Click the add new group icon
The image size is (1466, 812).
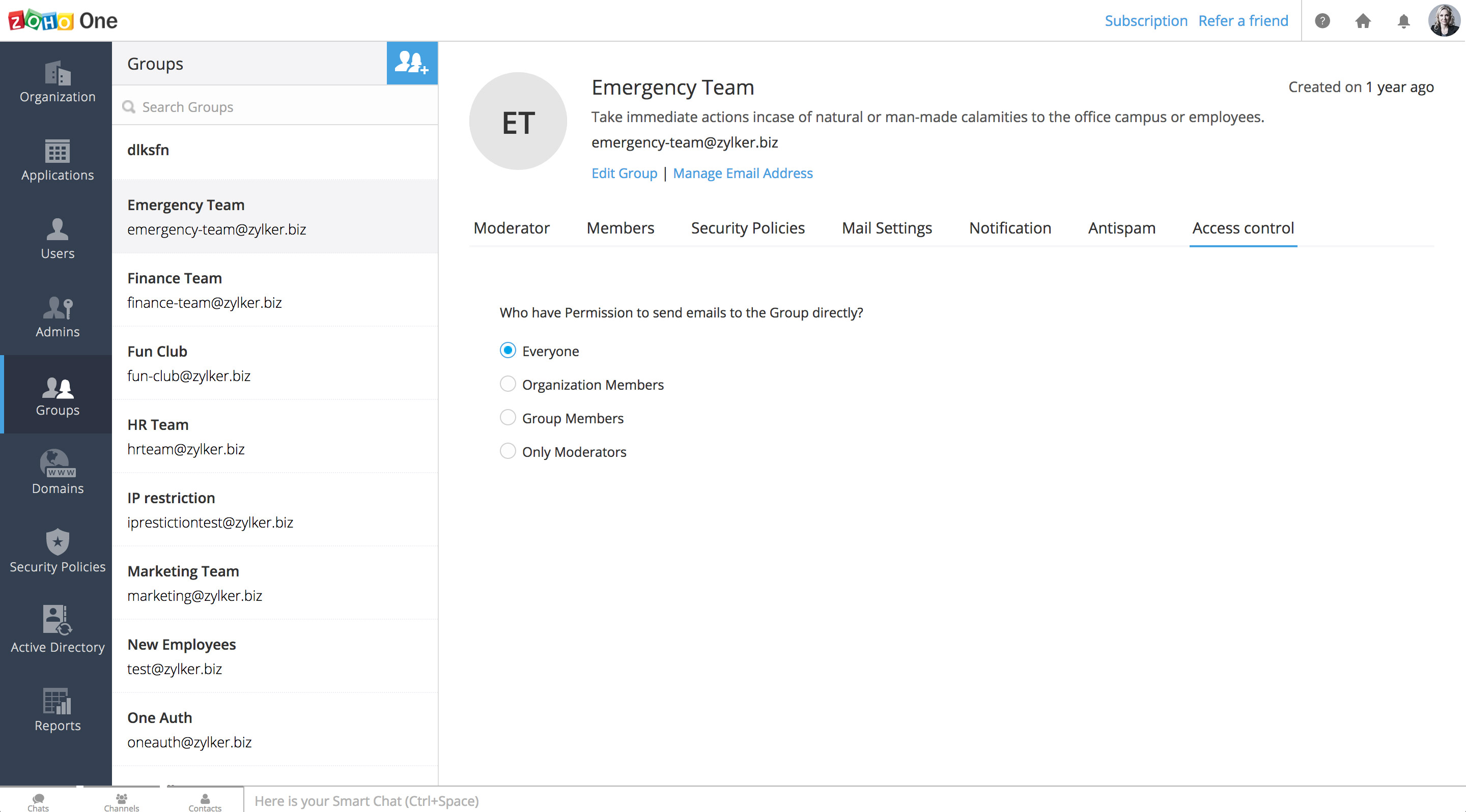[411, 63]
